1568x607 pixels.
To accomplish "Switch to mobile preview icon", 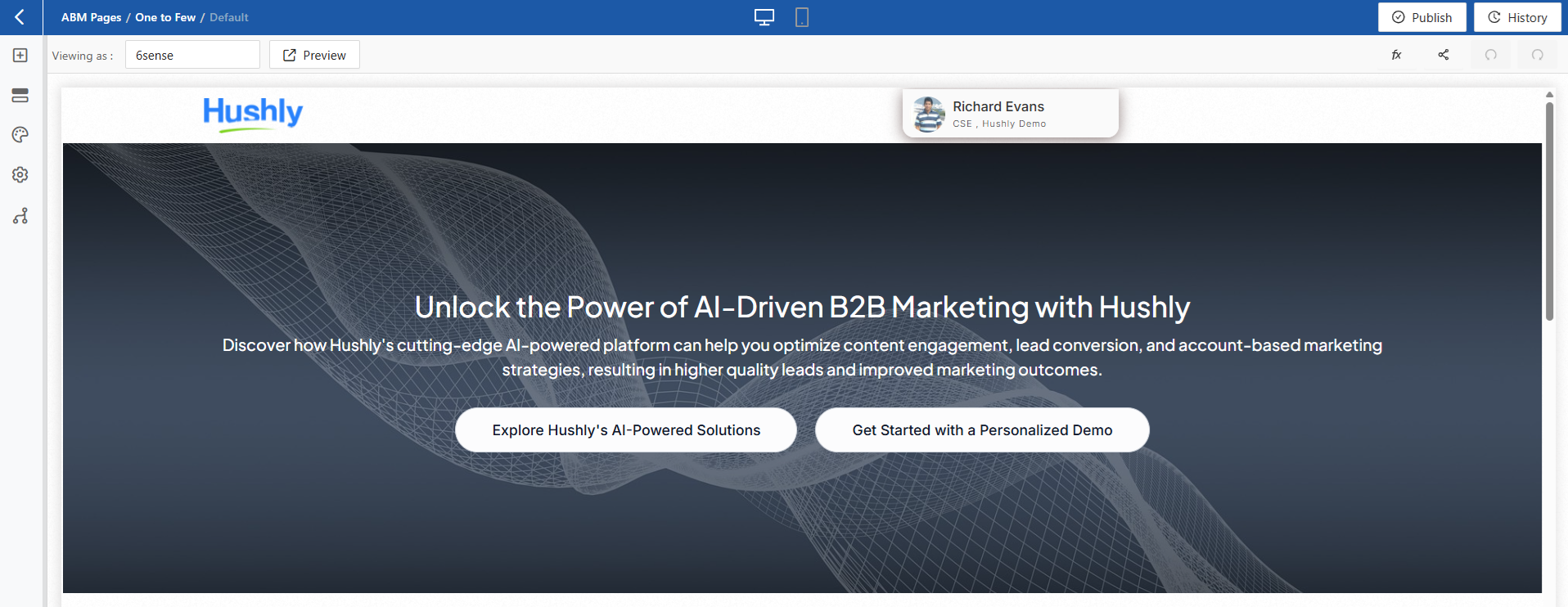I will click(x=802, y=17).
